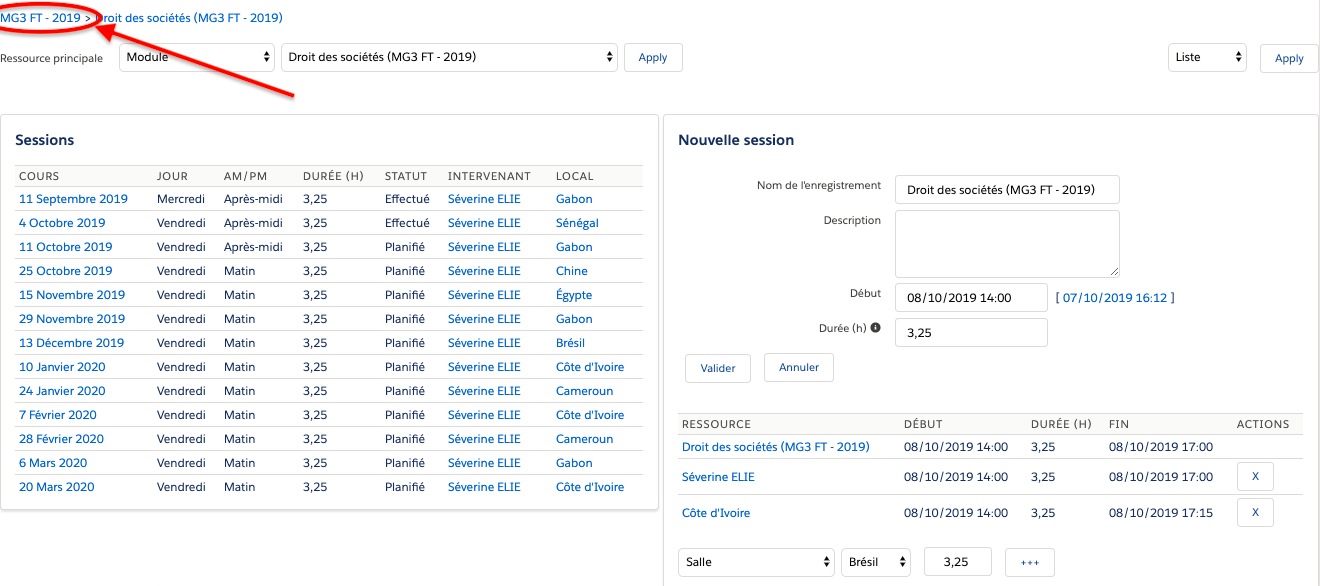Open the Salle resource type dropdown
Screen dimensions: 1320x586
[756, 562]
